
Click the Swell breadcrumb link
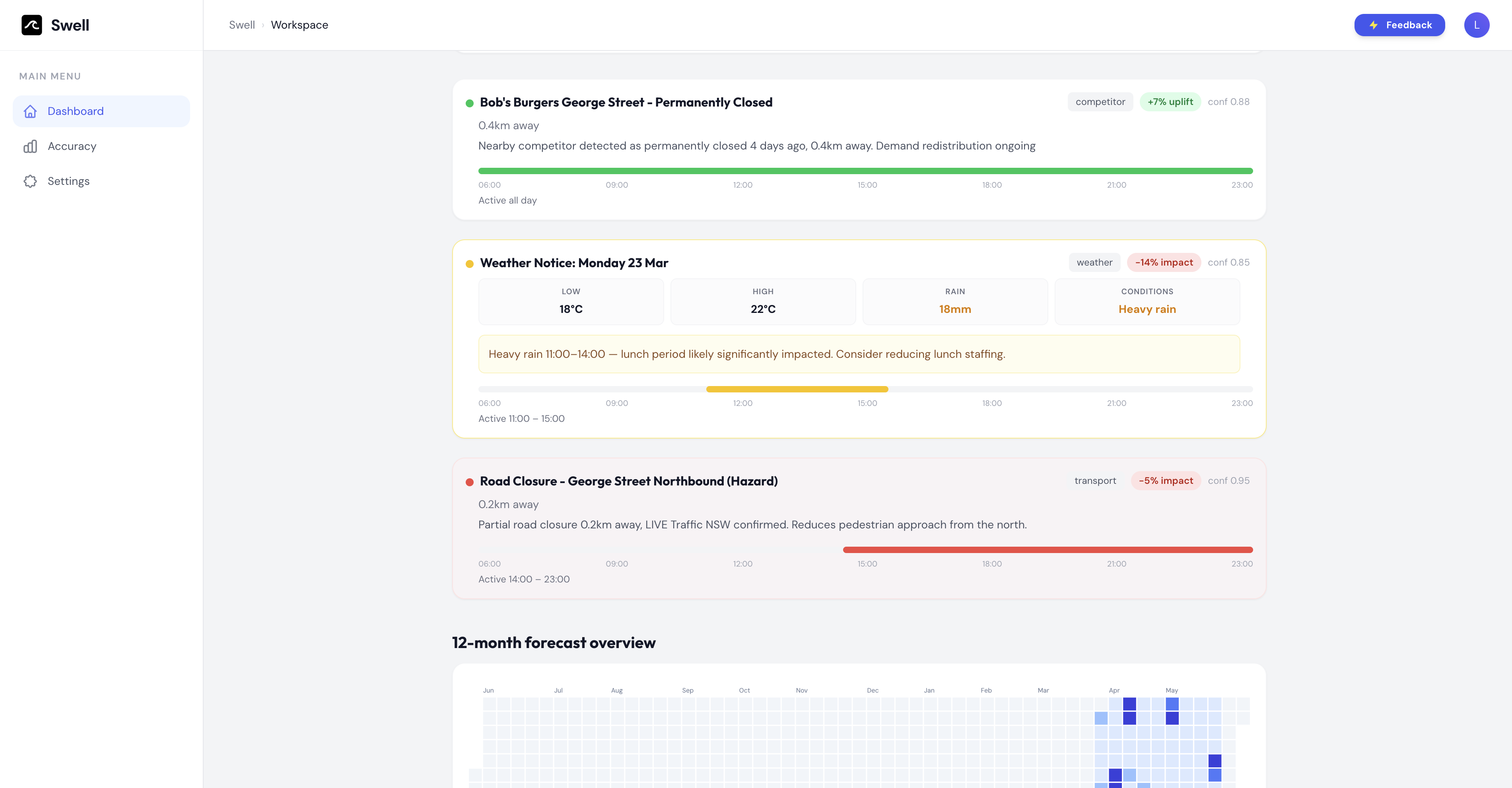click(242, 25)
